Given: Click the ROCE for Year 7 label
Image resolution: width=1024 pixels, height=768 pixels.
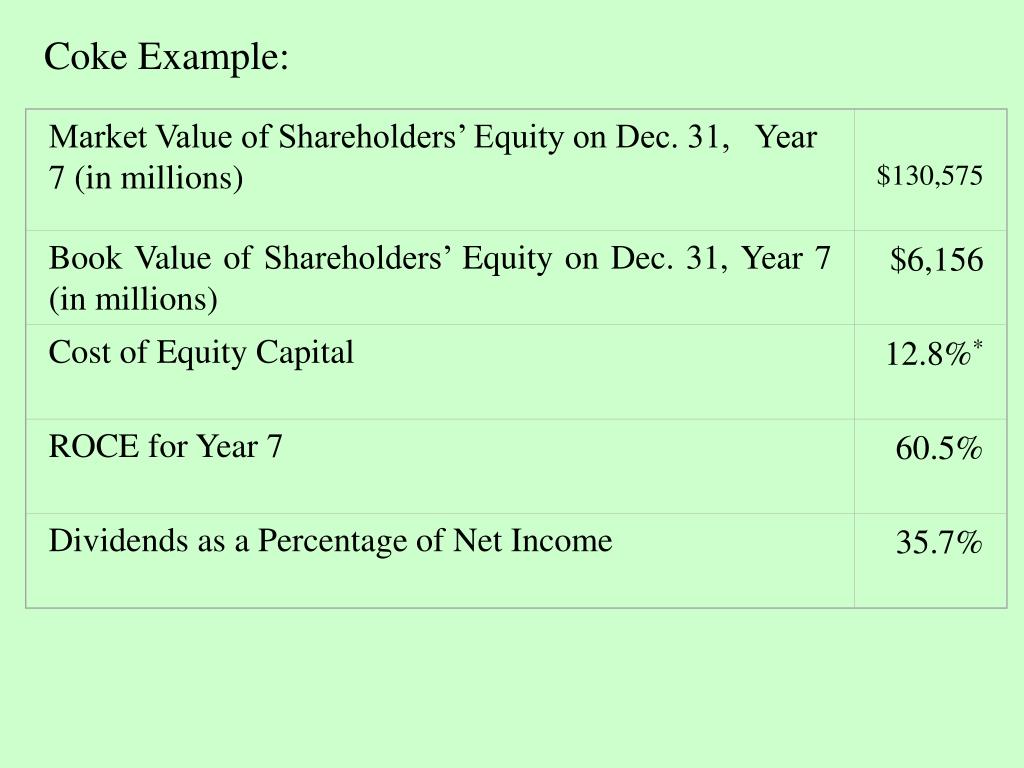Looking at the screenshot, I should 165,447.
